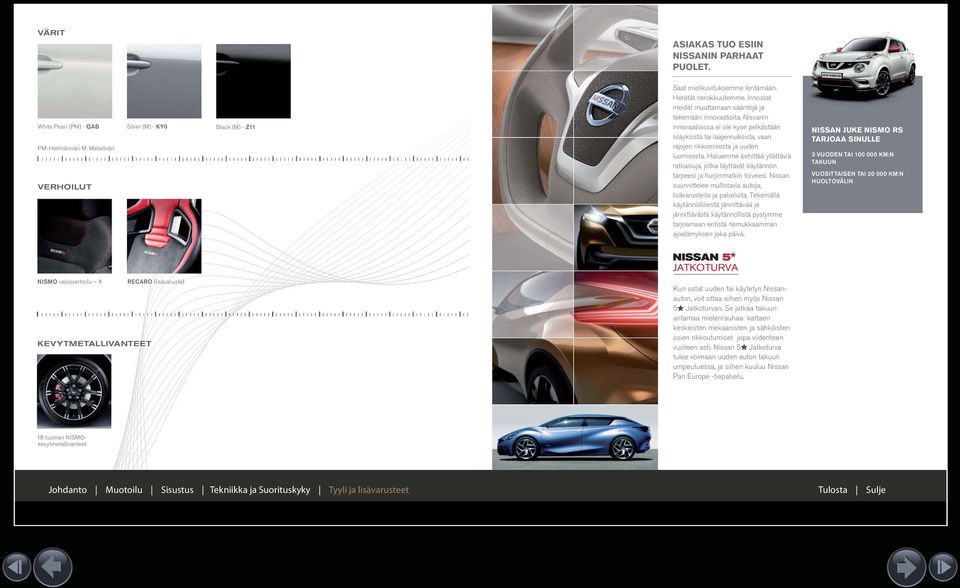Click the blue concept car image
This screenshot has width=960, height=588.
575,437
